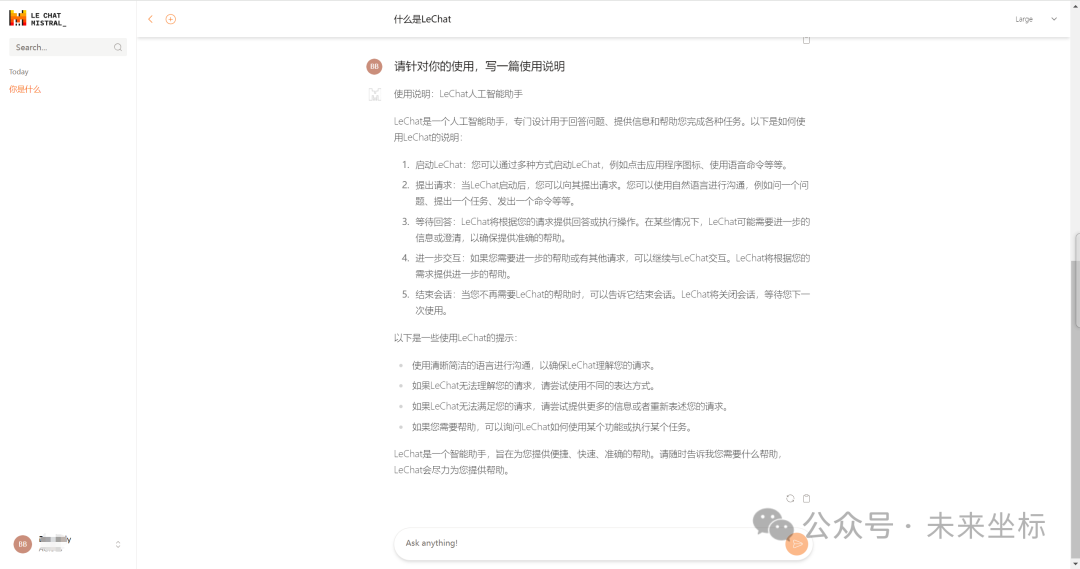Click the search magnifier icon
The width and height of the screenshot is (1080, 569).
(x=118, y=48)
